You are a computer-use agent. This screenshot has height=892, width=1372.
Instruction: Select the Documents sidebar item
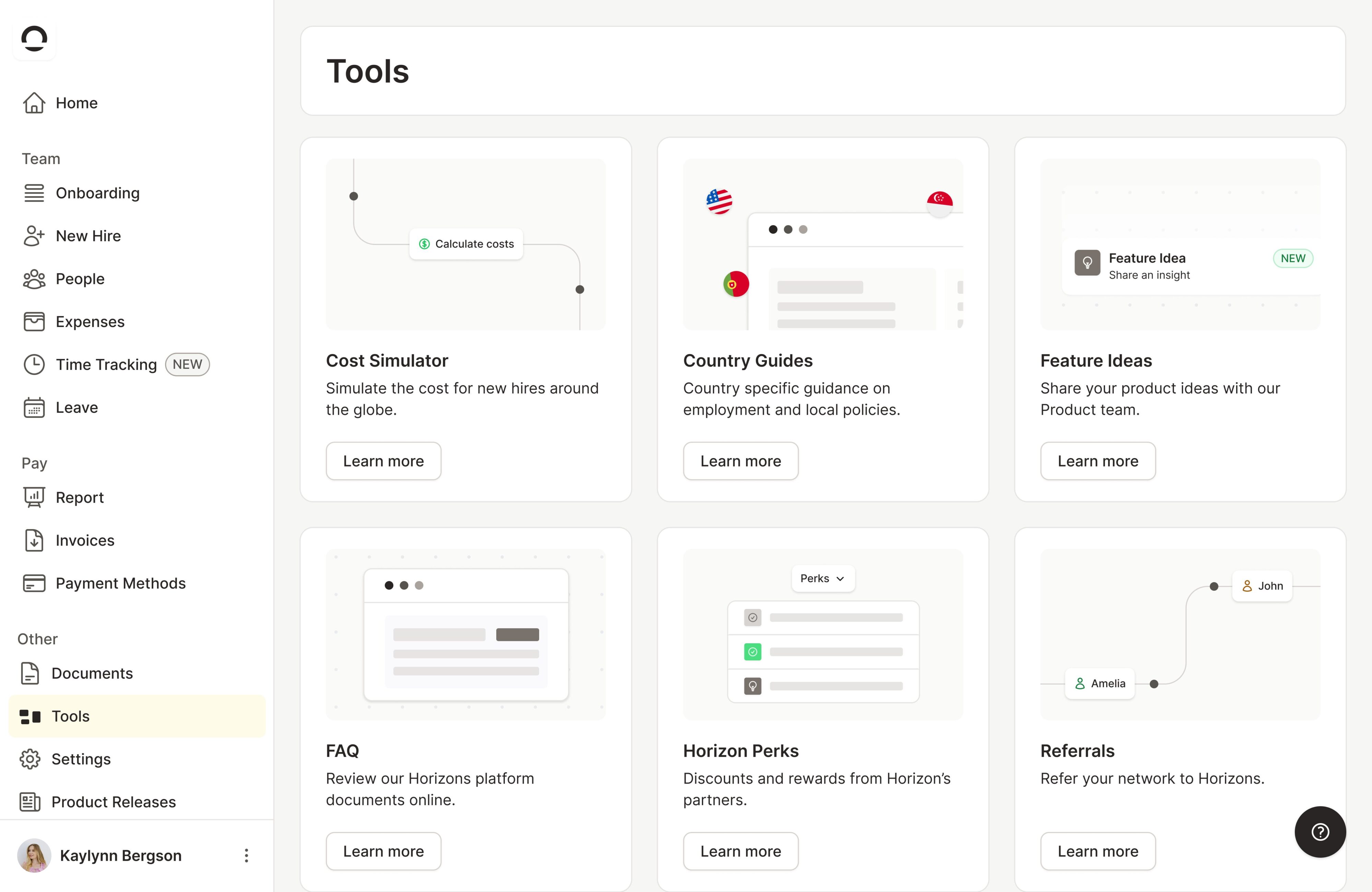pyautogui.click(x=92, y=673)
